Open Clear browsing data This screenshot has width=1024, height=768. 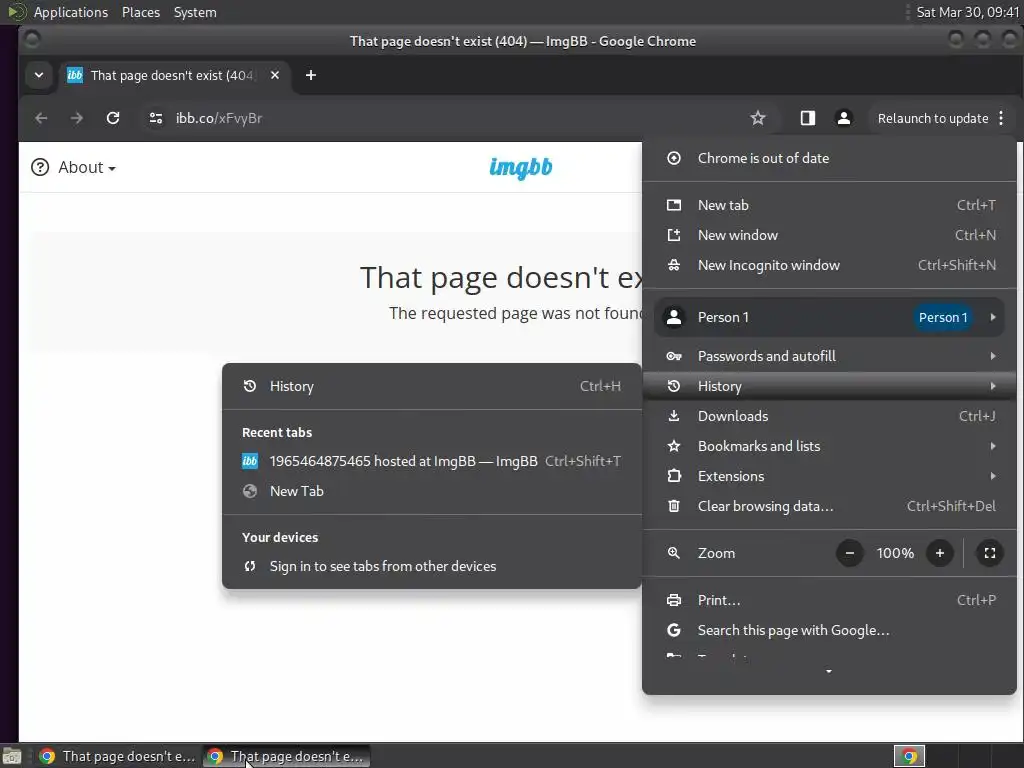click(x=829, y=506)
